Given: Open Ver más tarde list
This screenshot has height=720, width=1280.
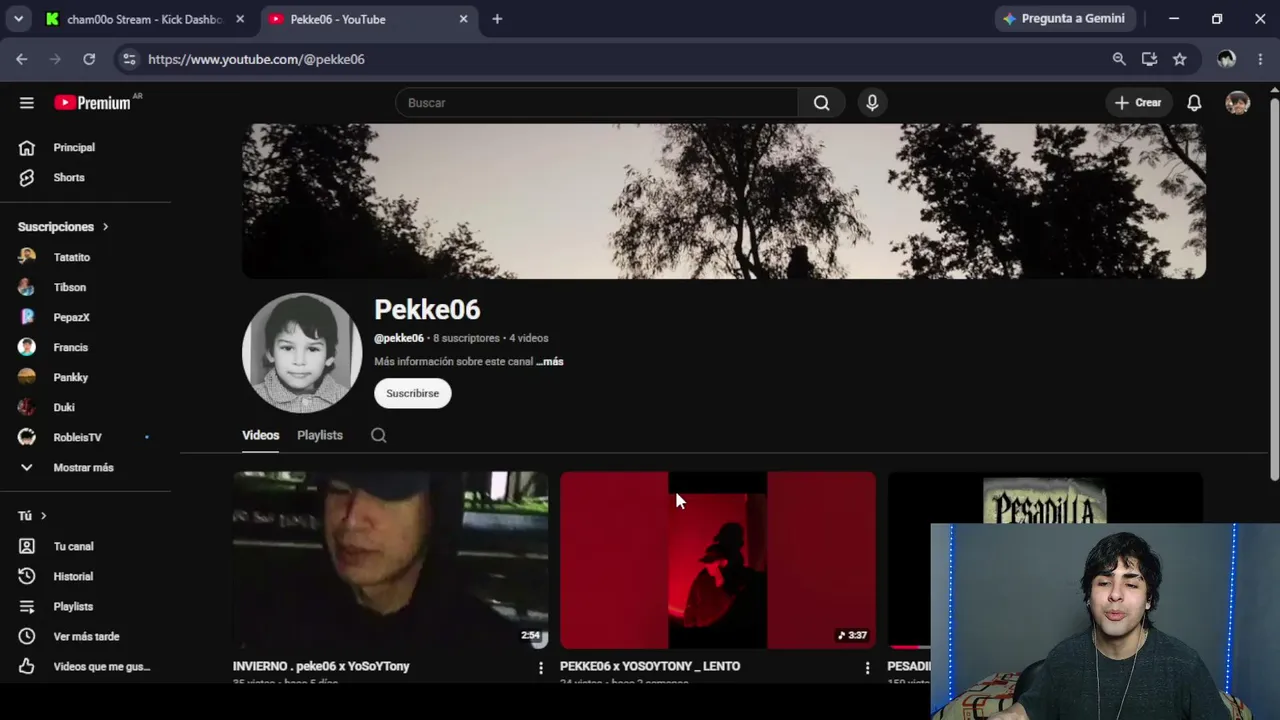Looking at the screenshot, I should tap(88, 636).
